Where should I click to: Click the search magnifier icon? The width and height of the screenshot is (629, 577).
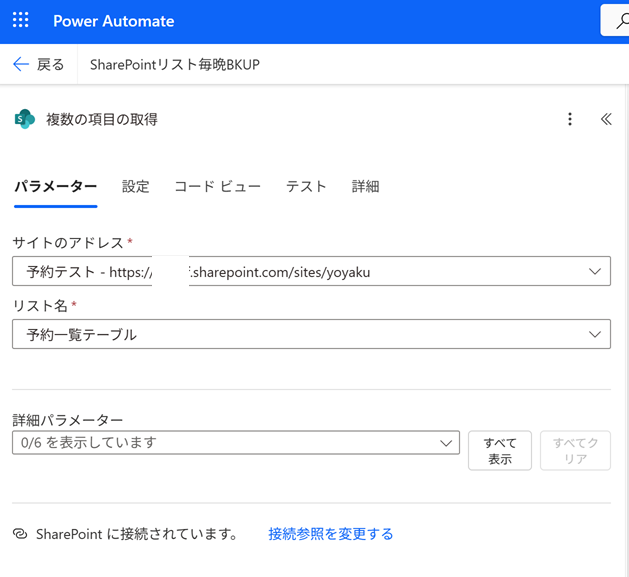click(612, 21)
